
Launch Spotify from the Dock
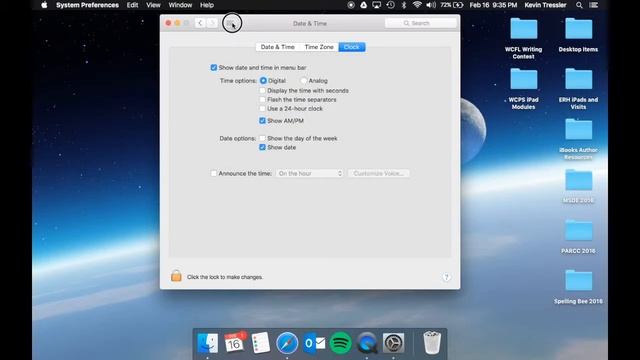tap(340, 343)
